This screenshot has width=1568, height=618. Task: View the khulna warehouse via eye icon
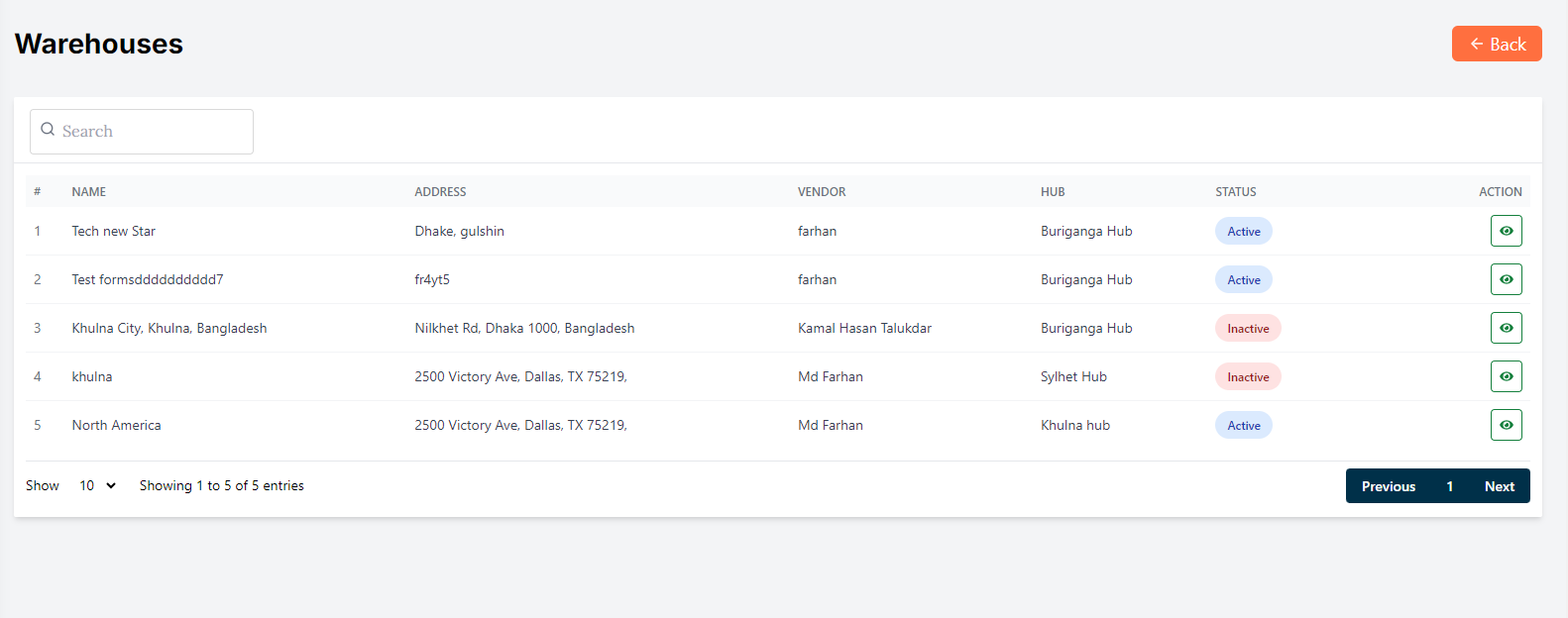pos(1506,376)
